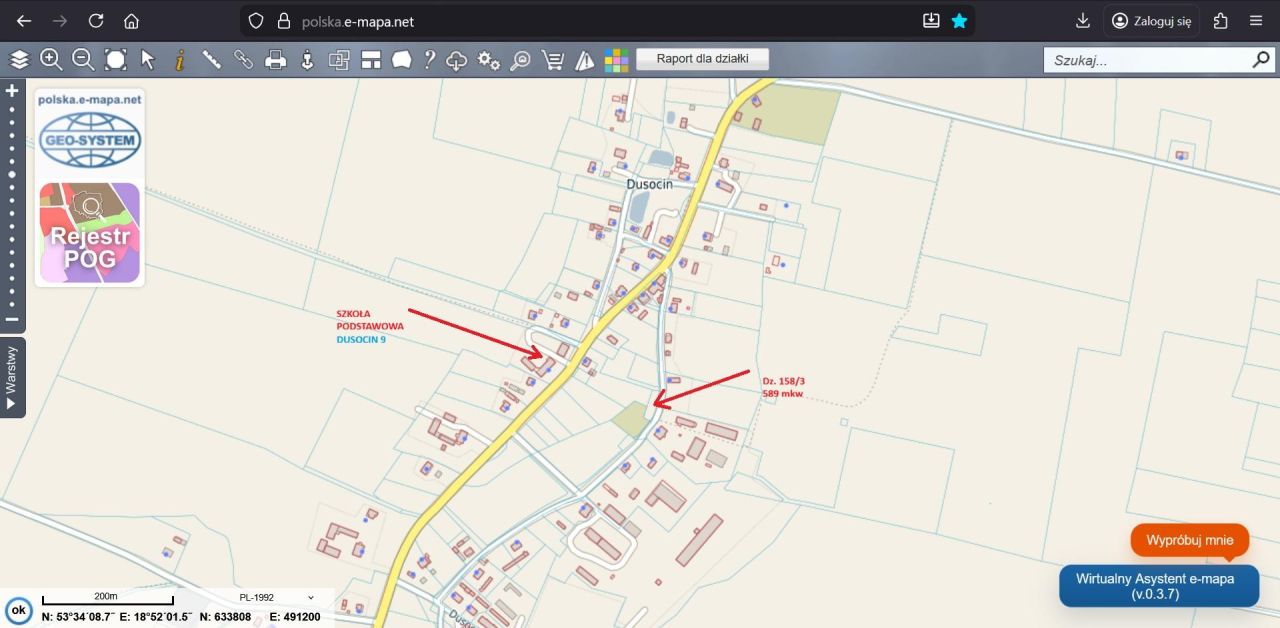
Task: Open the shopping cart icon
Action: [x=552, y=60]
